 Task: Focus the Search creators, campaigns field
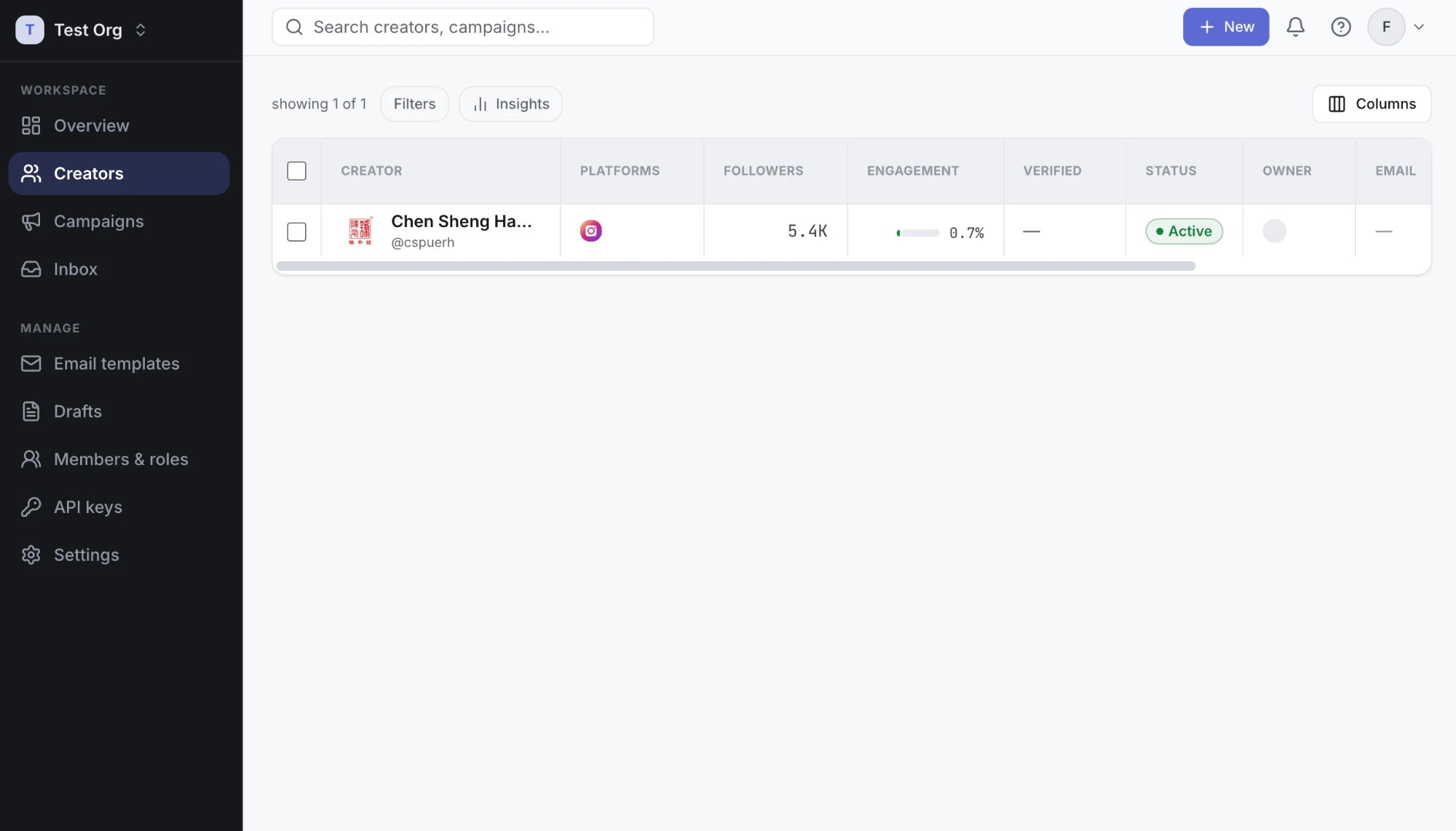point(463,27)
